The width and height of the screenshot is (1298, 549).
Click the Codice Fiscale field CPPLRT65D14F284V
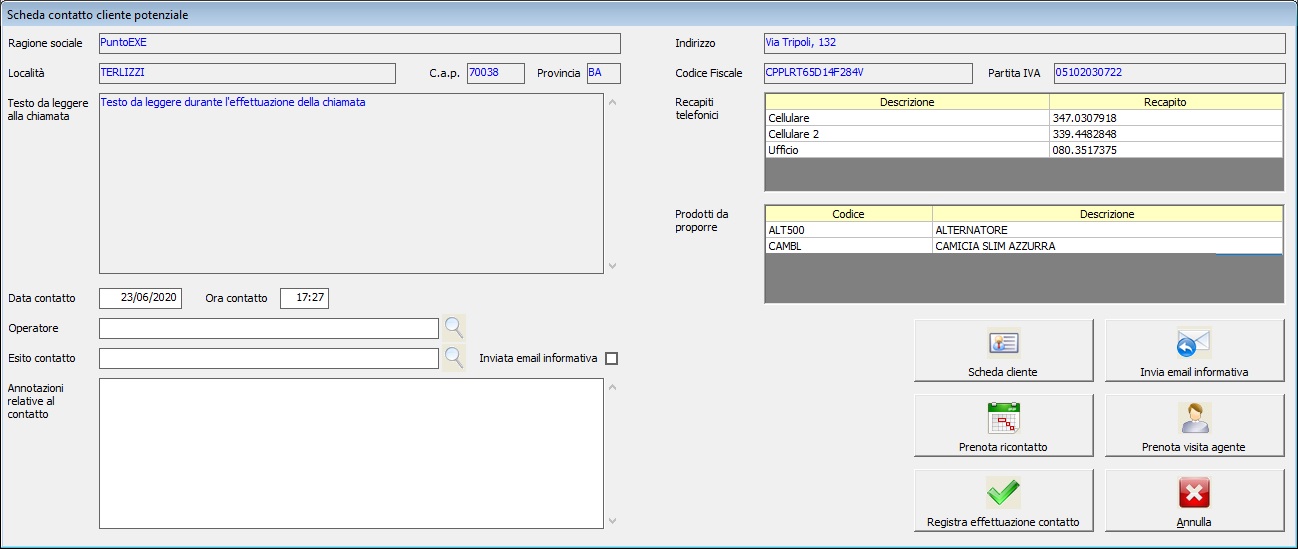click(x=867, y=73)
